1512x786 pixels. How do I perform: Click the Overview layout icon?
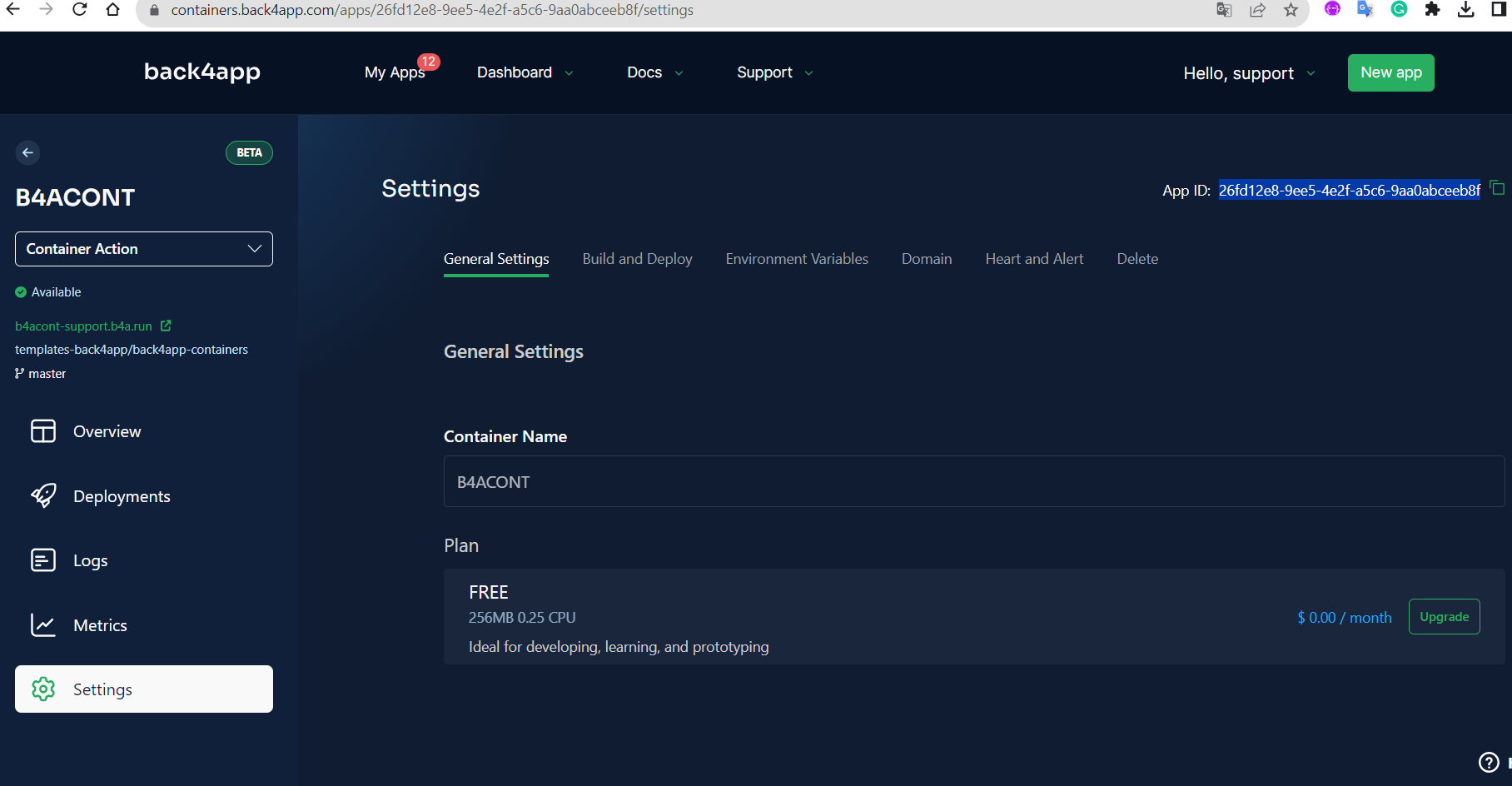pos(43,431)
